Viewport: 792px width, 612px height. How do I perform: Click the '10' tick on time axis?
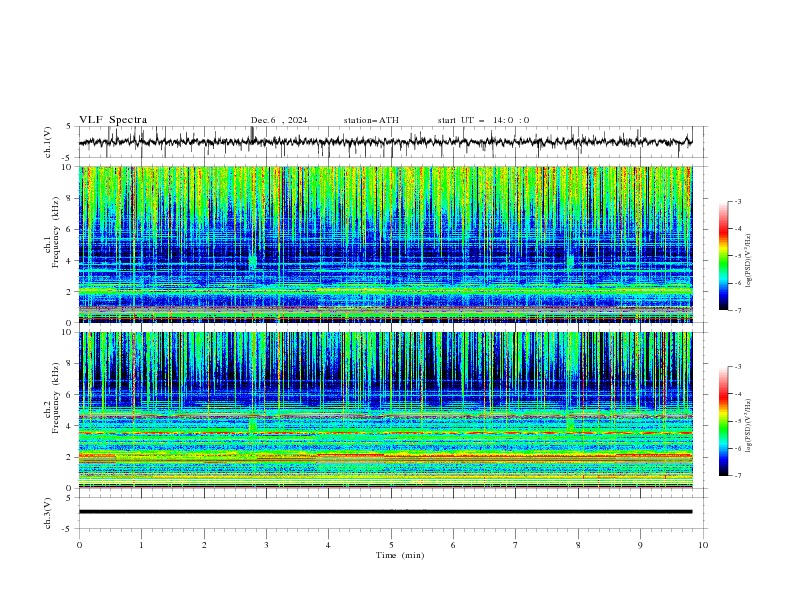[x=703, y=545]
